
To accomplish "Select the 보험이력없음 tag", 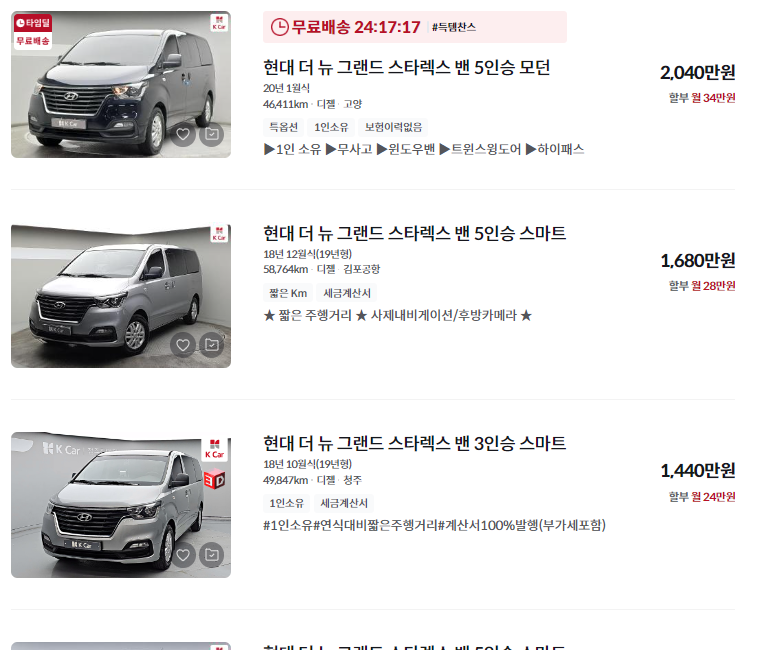I will coord(393,127).
